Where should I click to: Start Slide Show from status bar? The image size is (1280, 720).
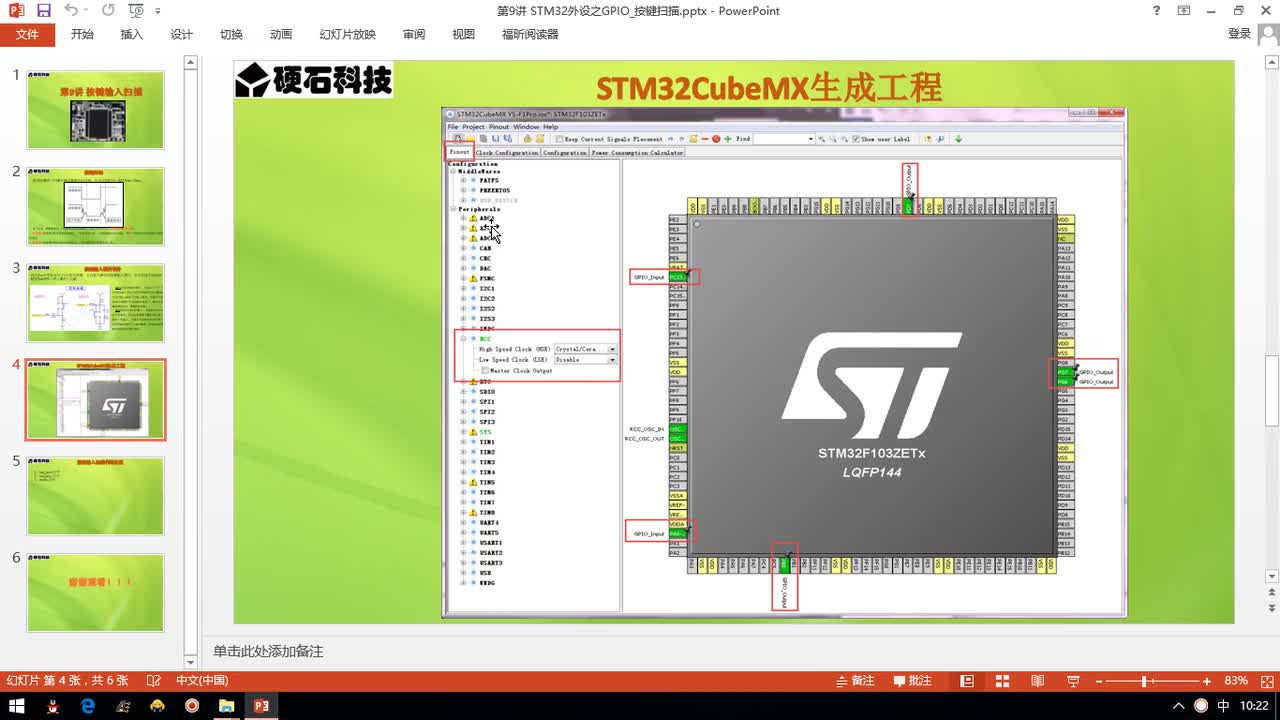(x=1073, y=681)
